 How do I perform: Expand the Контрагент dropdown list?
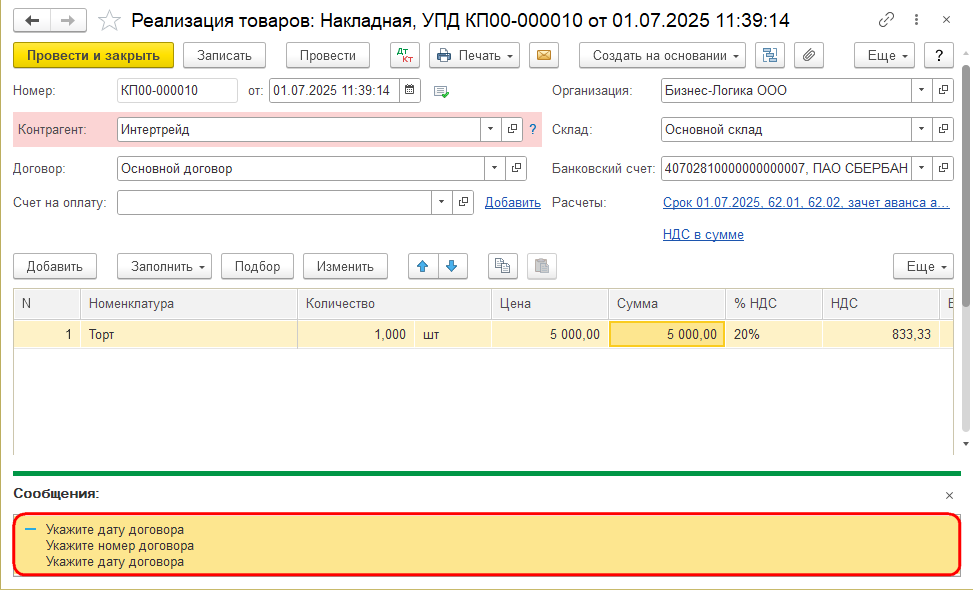click(490, 129)
